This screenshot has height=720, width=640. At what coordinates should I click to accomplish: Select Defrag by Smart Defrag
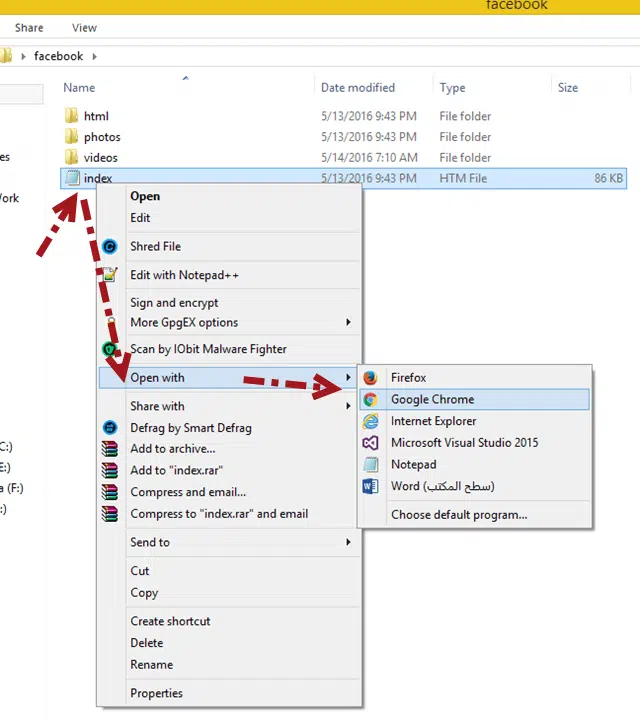click(x=191, y=428)
